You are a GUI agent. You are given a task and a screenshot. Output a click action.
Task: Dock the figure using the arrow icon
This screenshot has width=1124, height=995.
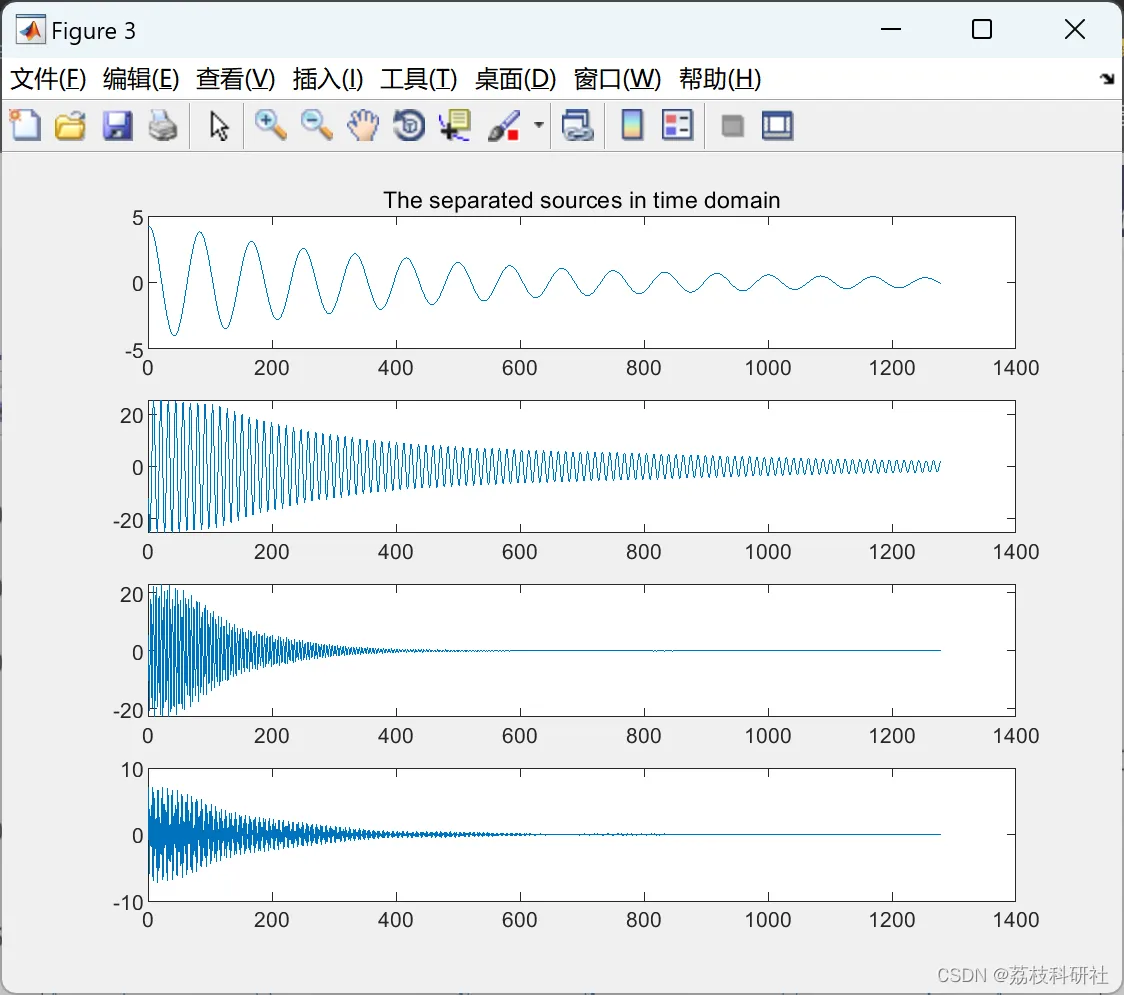click(1107, 78)
